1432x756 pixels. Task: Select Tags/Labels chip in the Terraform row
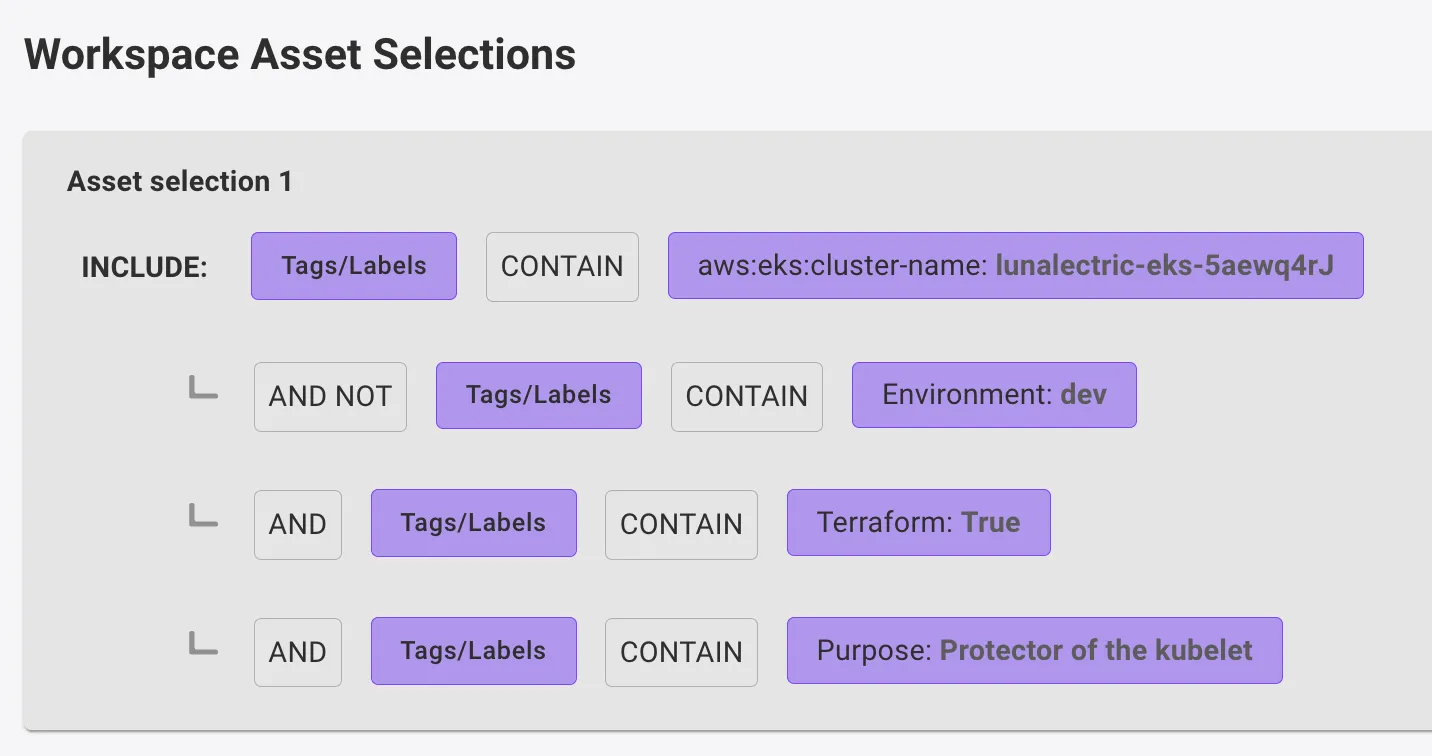(473, 523)
